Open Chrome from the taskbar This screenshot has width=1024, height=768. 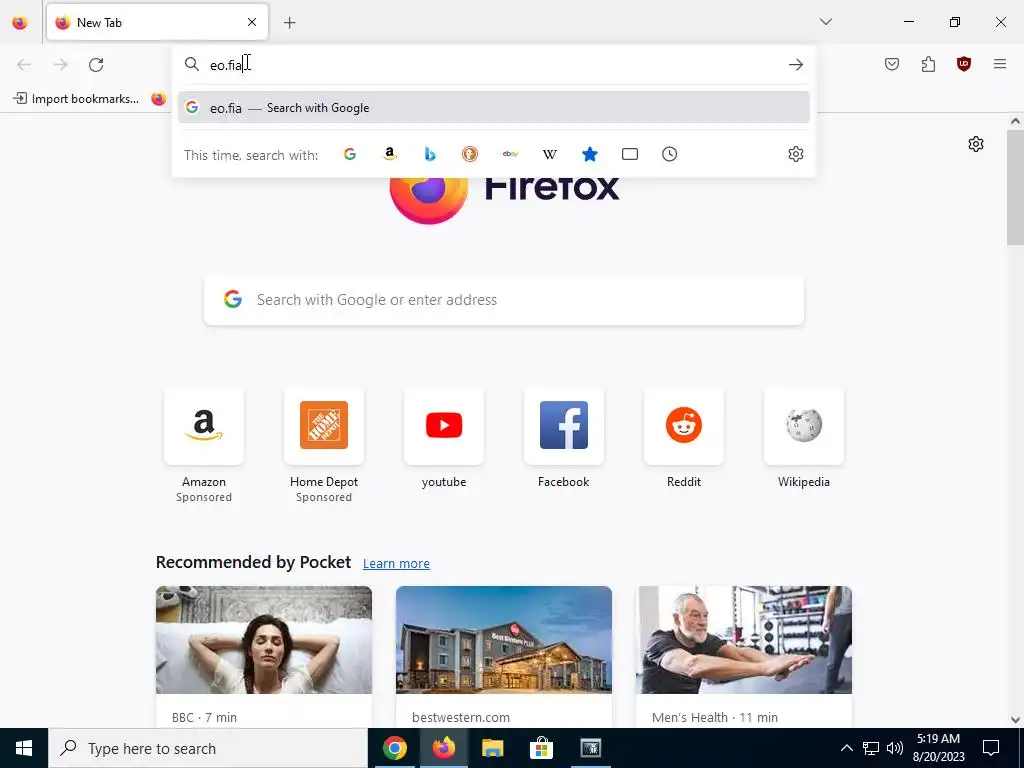point(394,748)
